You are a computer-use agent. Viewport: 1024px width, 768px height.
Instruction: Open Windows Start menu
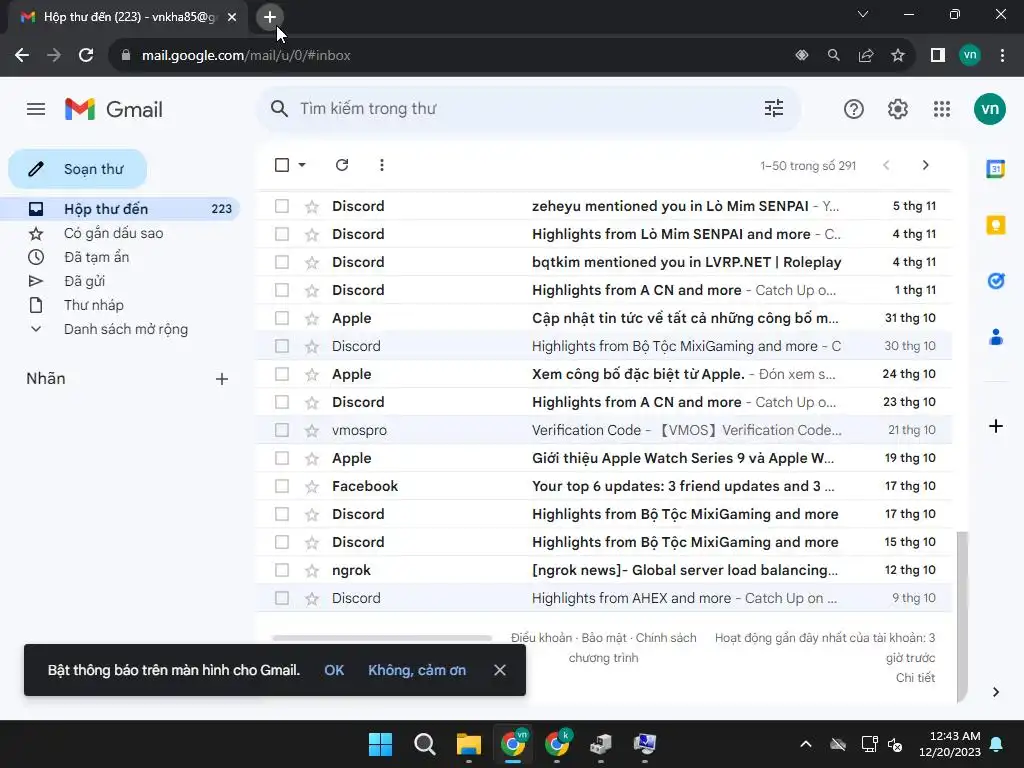(x=380, y=744)
